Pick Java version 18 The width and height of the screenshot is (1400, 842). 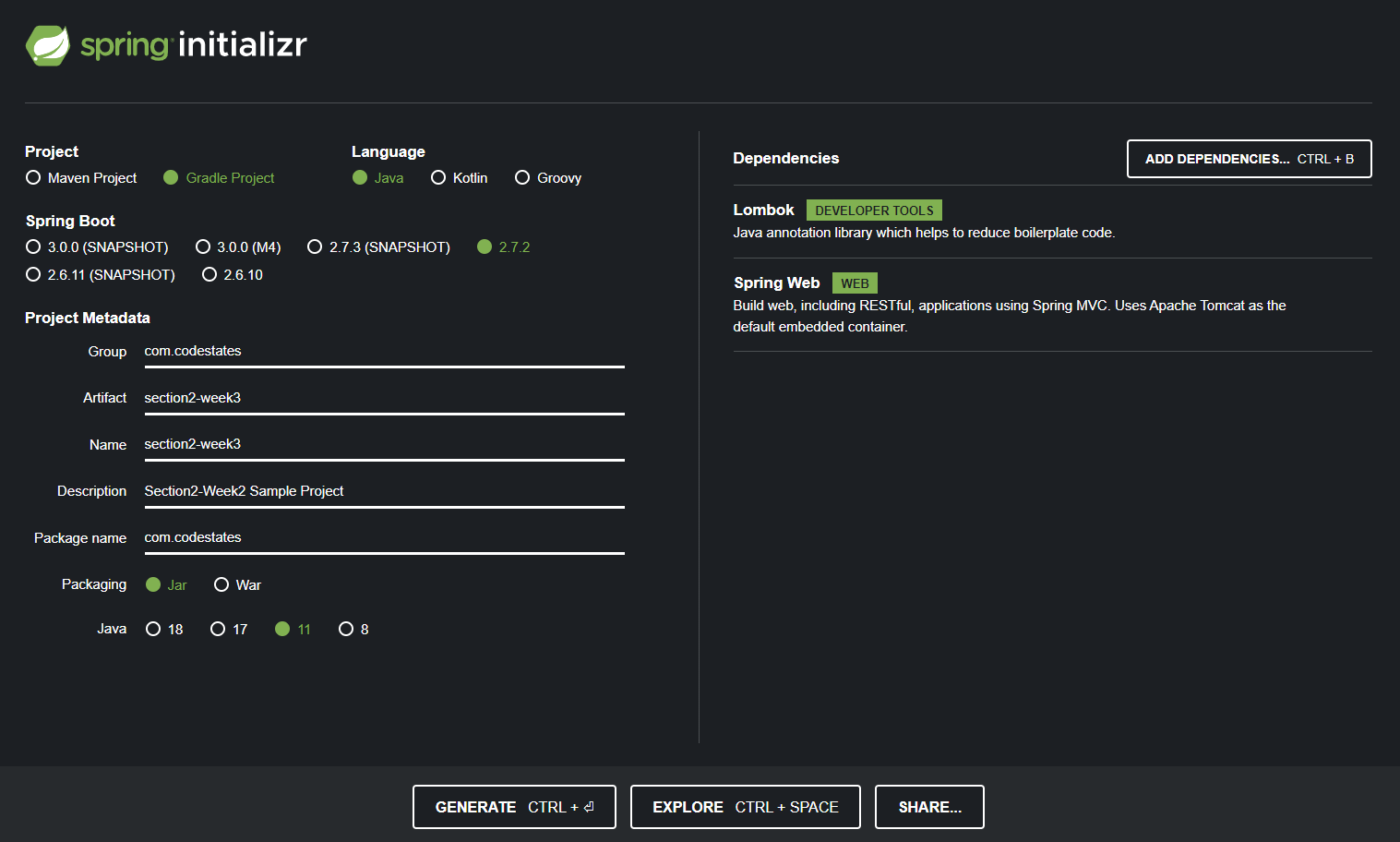pos(164,629)
